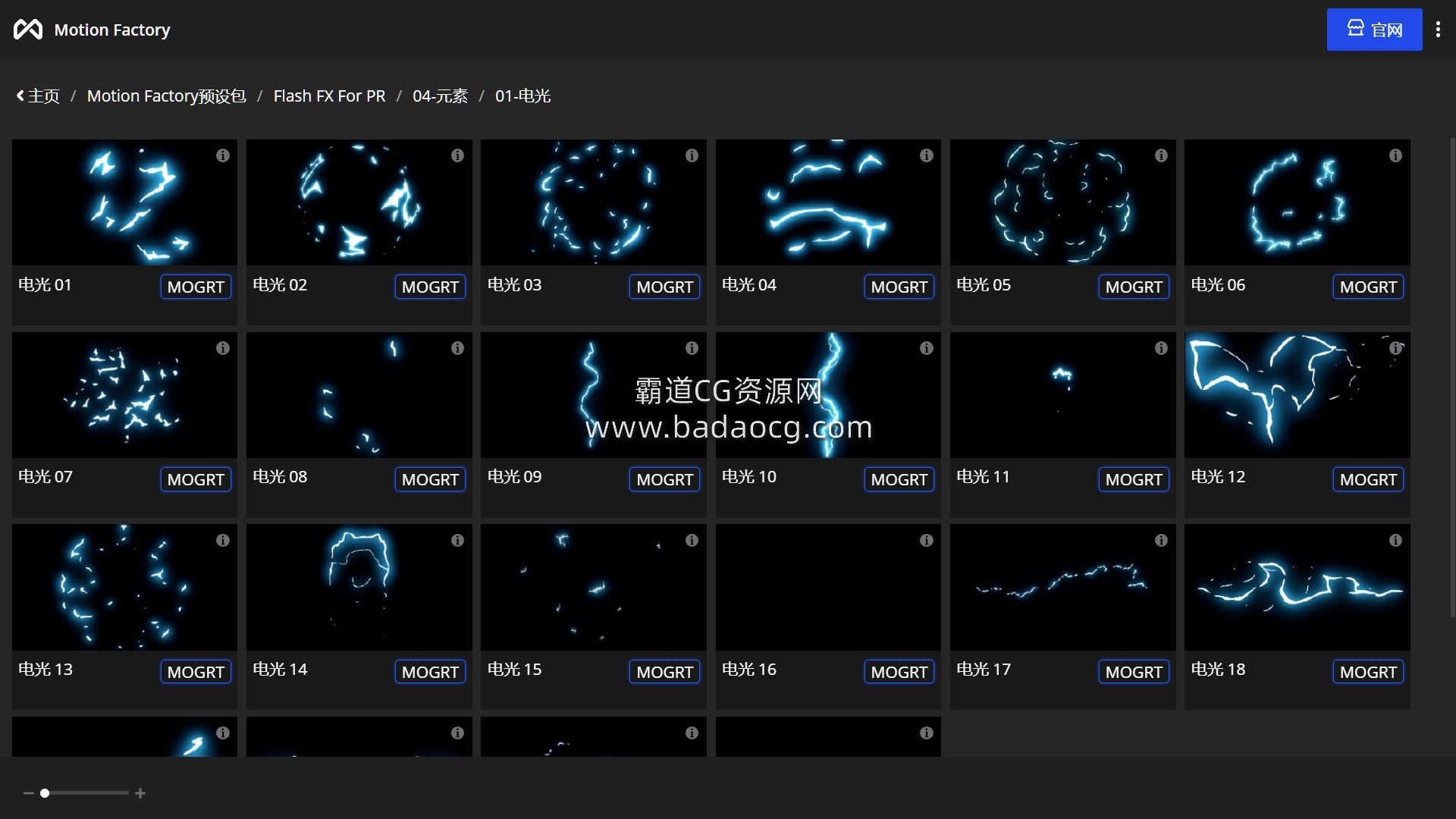This screenshot has height=819, width=1456.
Task: Show info for 电光 05
Action: point(1161,155)
